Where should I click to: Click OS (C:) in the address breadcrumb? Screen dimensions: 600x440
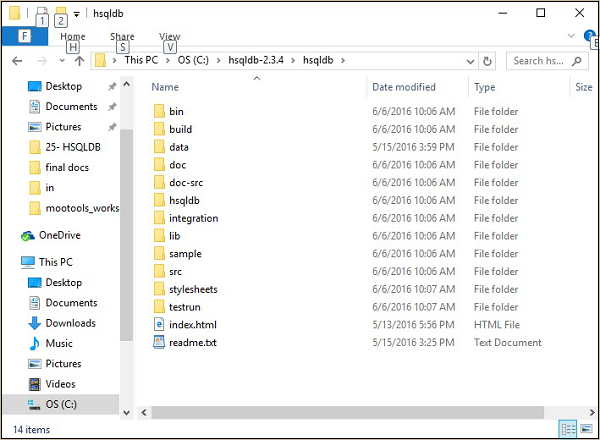coord(193,60)
